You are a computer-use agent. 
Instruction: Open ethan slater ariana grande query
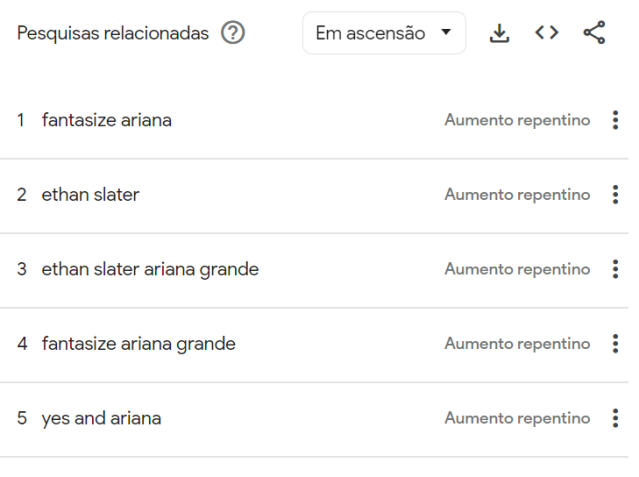tap(150, 269)
